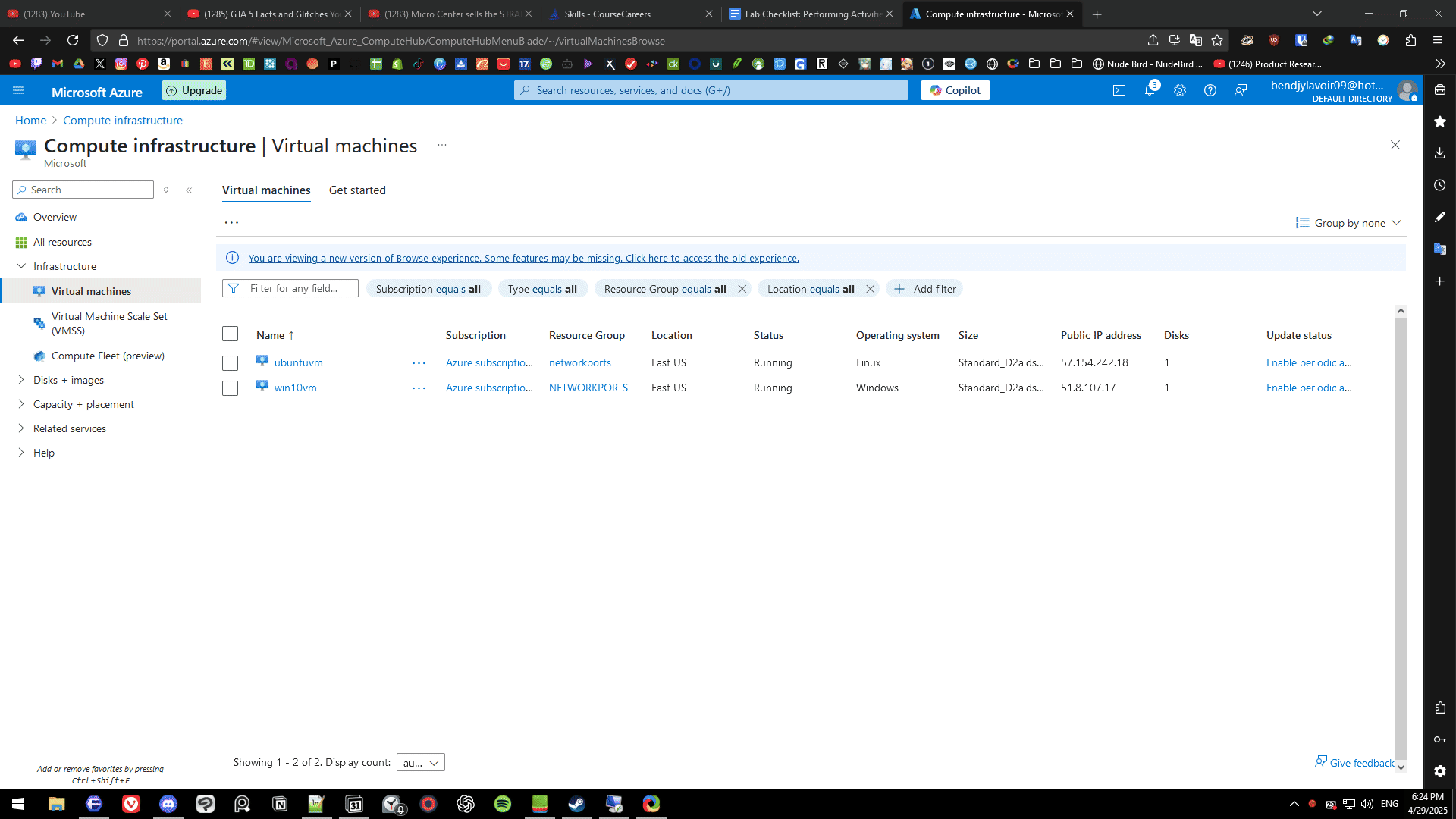Check the win10vm row checkbox

[231, 388]
